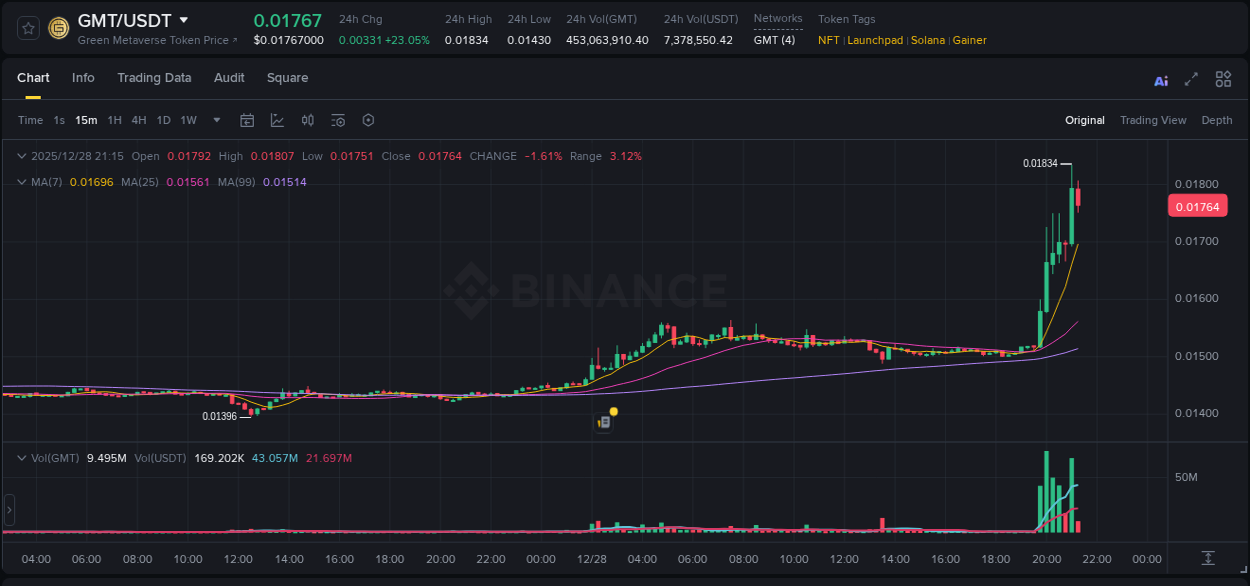This screenshot has height=586, width=1250.
Task: Enter fullscreen chart mode via expand arrow icon
Action: tap(1190, 79)
